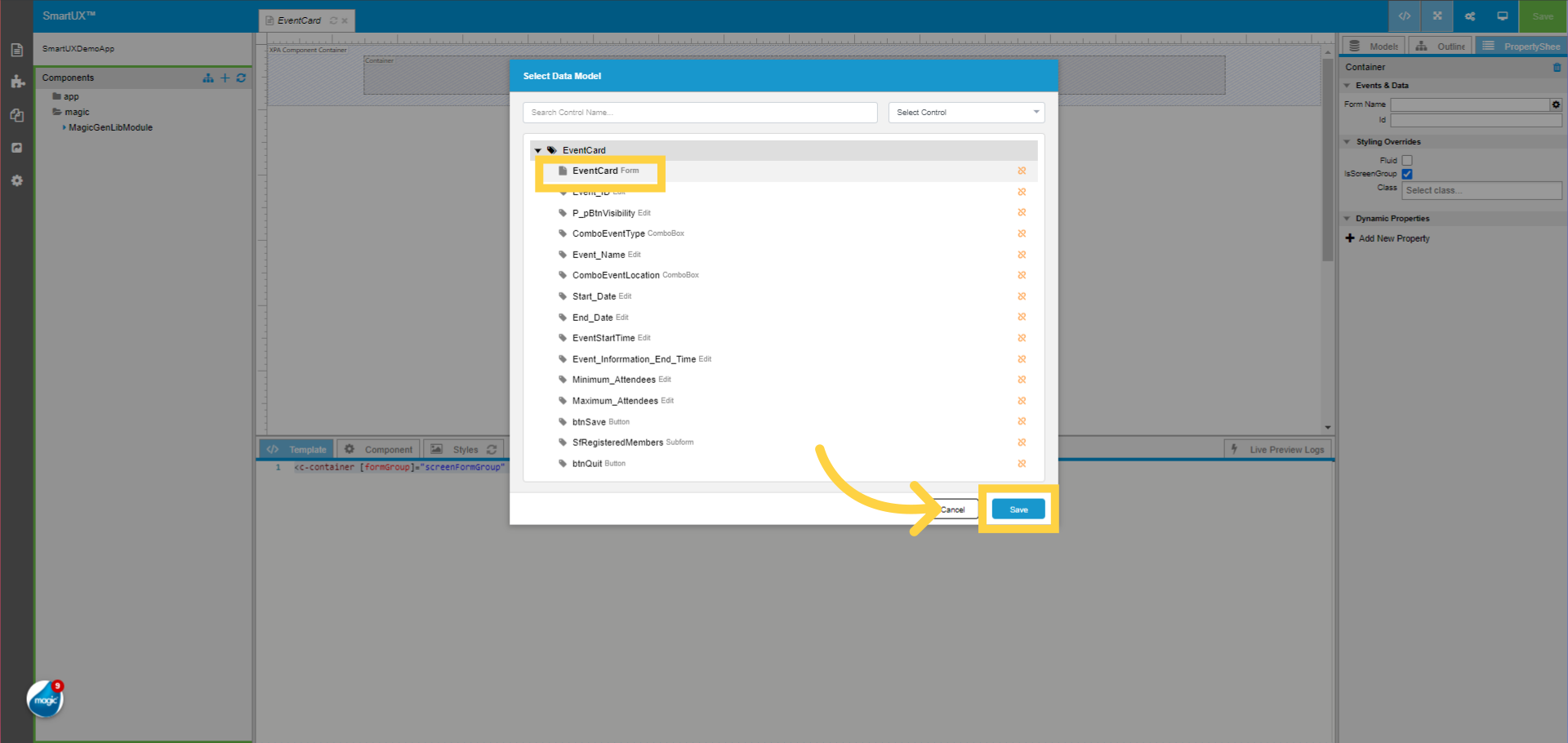Toggle the unbind icon next to btnSave
This screenshot has height=743, width=1568.
[x=1022, y=421]
